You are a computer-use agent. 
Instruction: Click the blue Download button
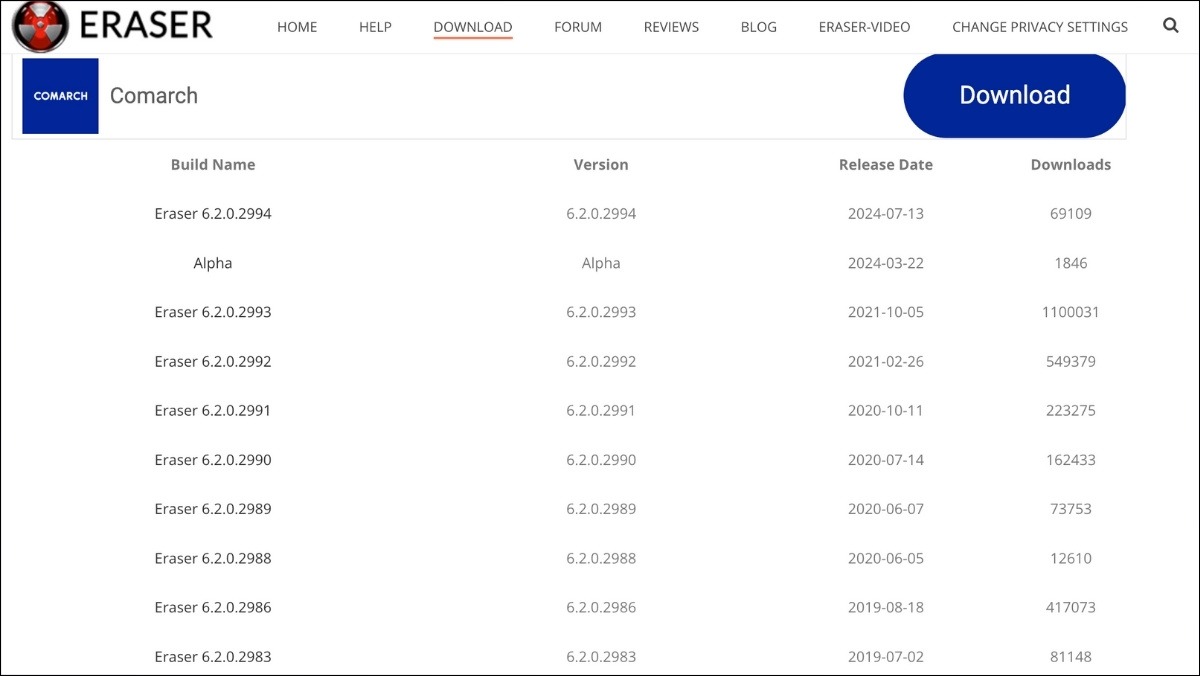[x=1015, y=95]
